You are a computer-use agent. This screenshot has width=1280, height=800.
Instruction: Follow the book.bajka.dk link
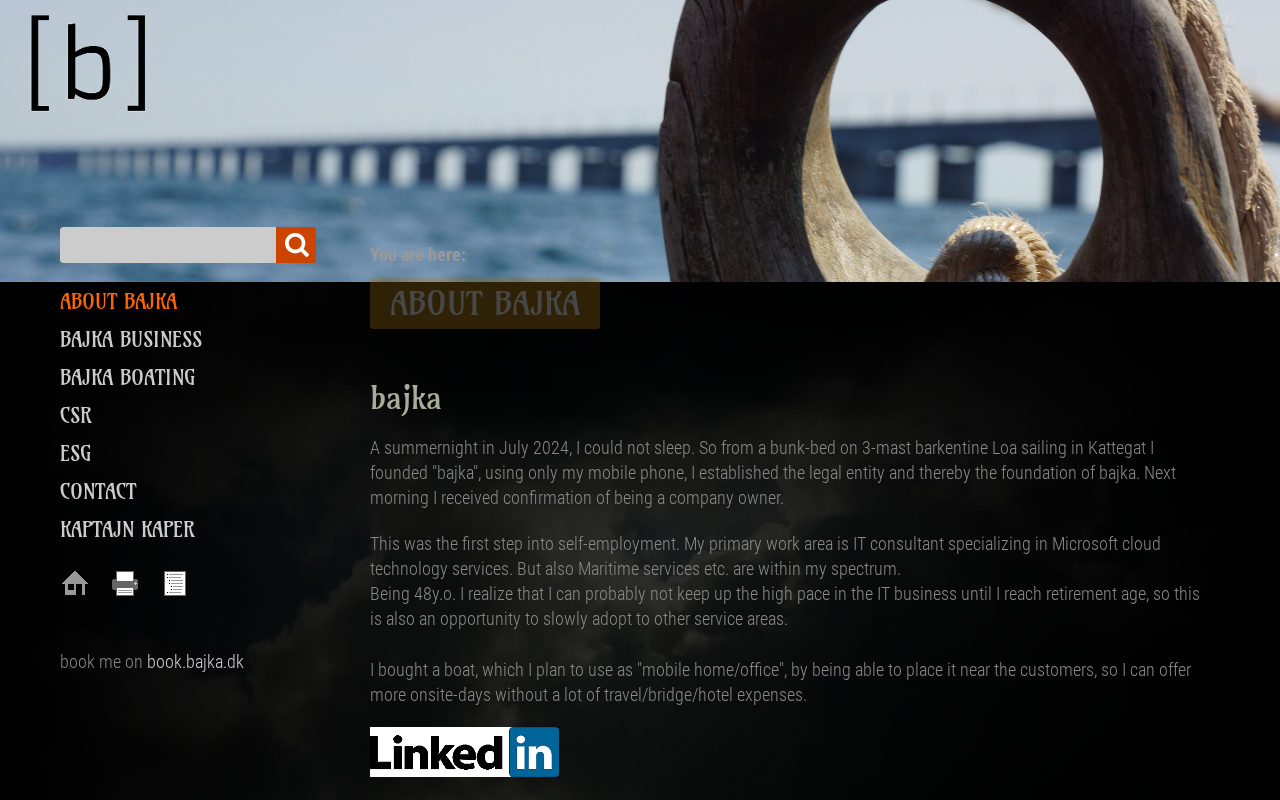[x=195, y=662]
